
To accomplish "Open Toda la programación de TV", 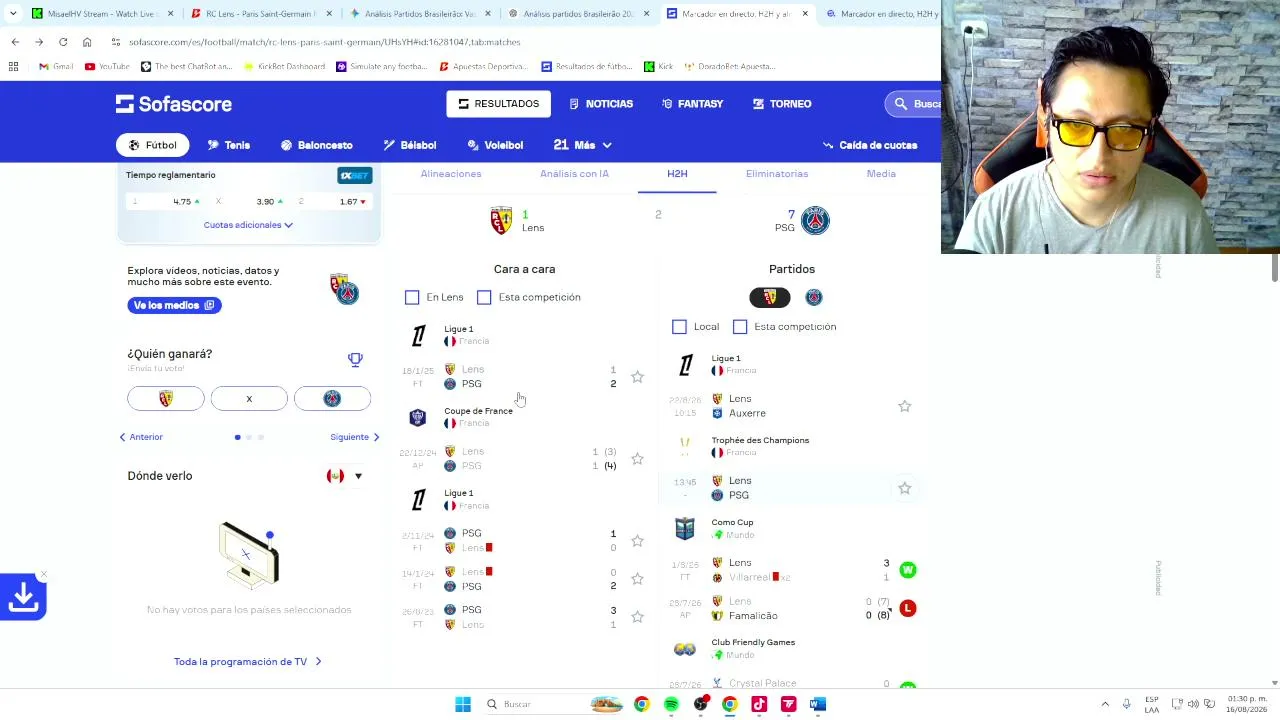I will pyautogui.click(x=248, y=662).
